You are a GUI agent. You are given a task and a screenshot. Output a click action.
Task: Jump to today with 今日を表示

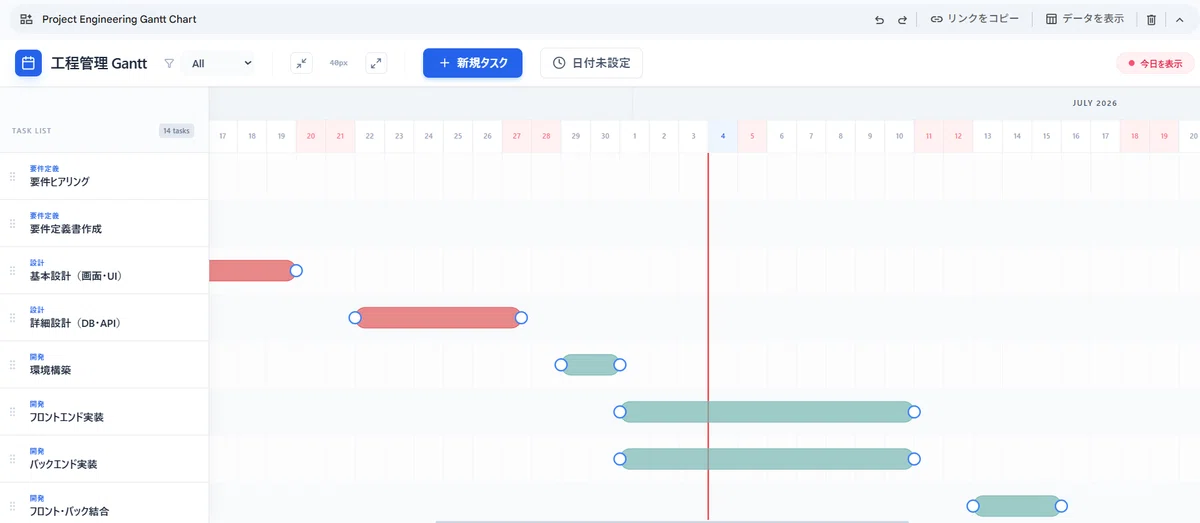pyautogui.click(x=1155, y=63)
